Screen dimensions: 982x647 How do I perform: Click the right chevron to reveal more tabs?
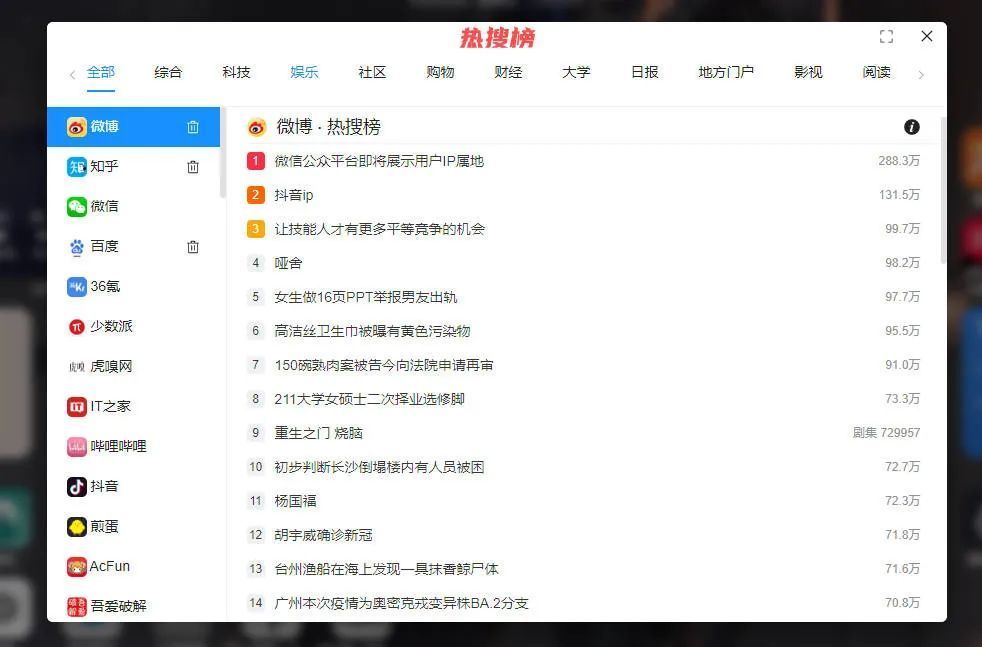click(x=922, y=73)
